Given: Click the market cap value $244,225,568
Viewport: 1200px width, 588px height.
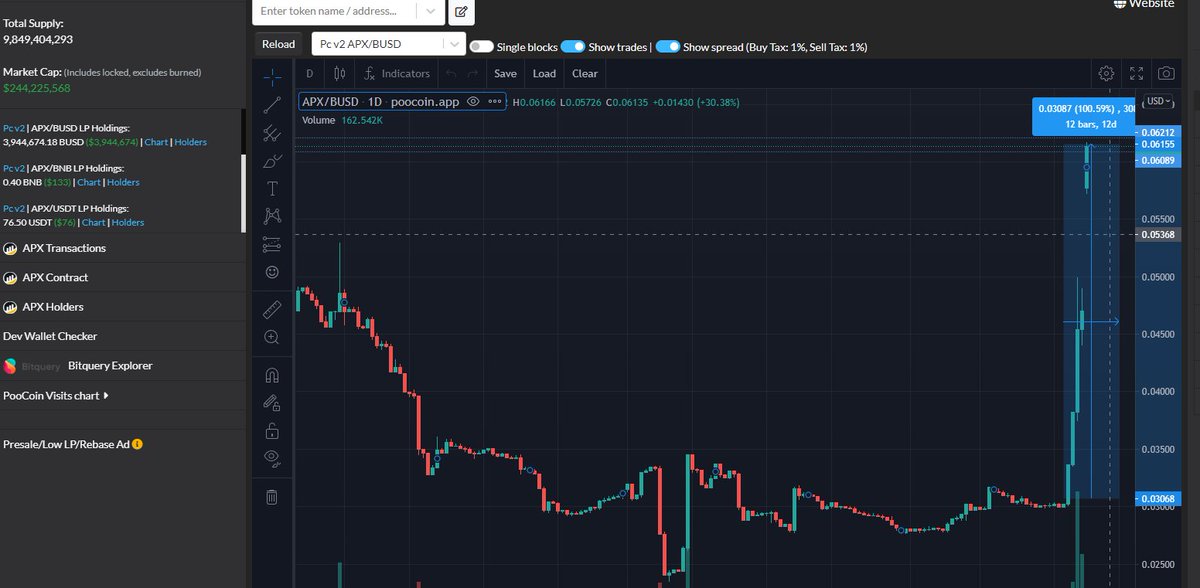Looking at the screenshot, I should point(36,88).
